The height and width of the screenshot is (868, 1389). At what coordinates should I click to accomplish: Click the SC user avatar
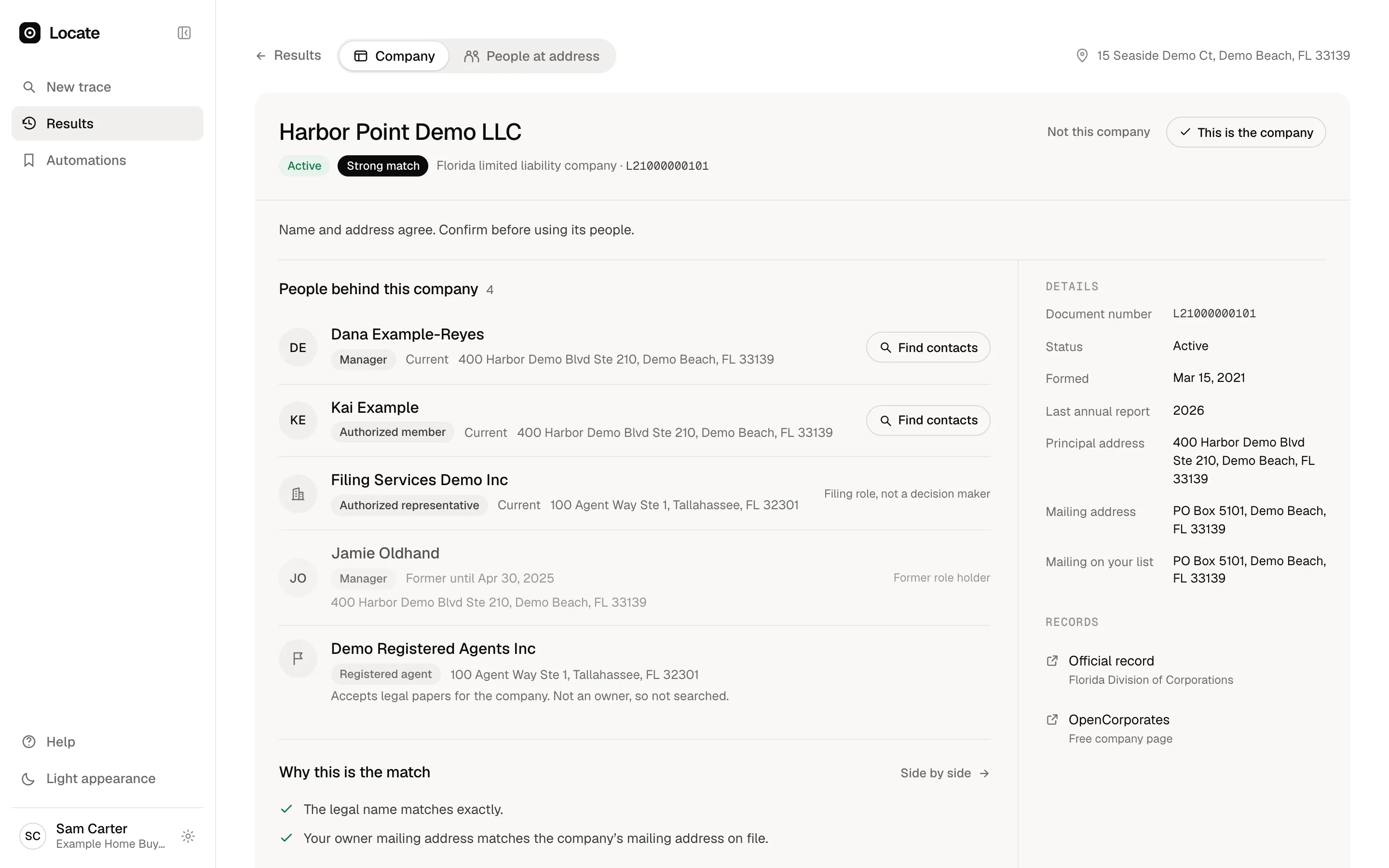click(33, 836)
